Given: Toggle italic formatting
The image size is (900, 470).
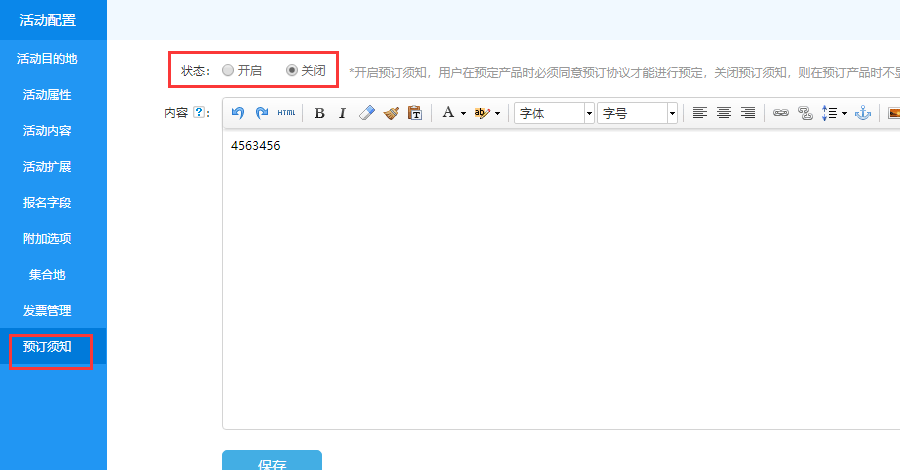Looking at the screenshot, I should pyautogui.click(x=342, y=113).
